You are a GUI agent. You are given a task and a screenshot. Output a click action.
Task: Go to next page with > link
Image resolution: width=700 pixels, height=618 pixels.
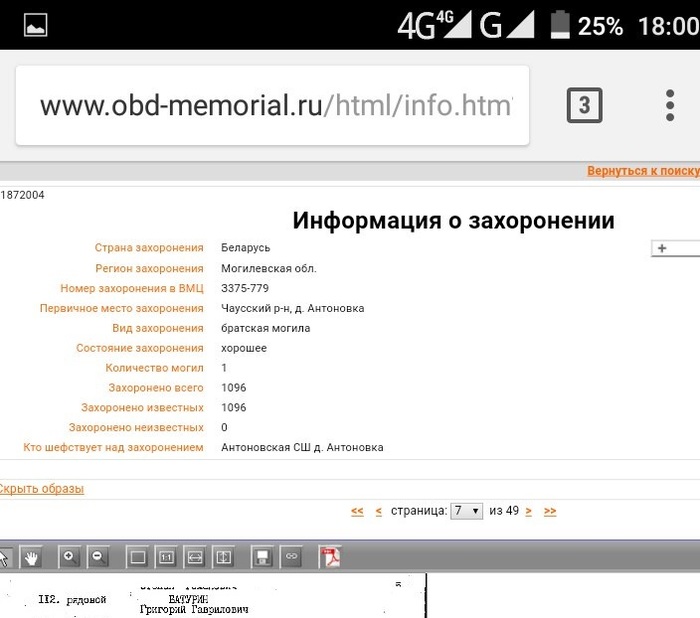[x=529, y=511]
